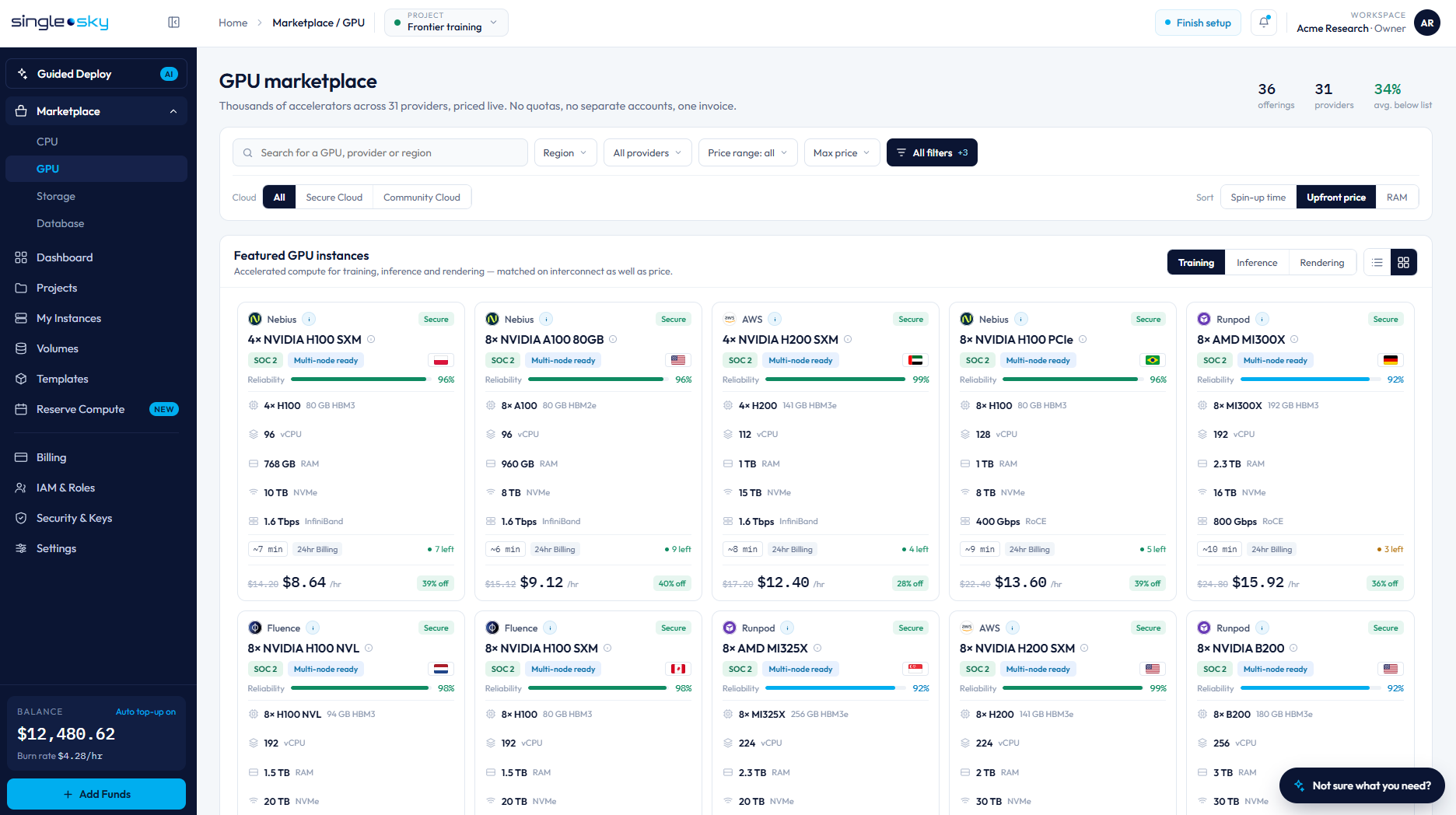Click the Add Funds button

96,794
